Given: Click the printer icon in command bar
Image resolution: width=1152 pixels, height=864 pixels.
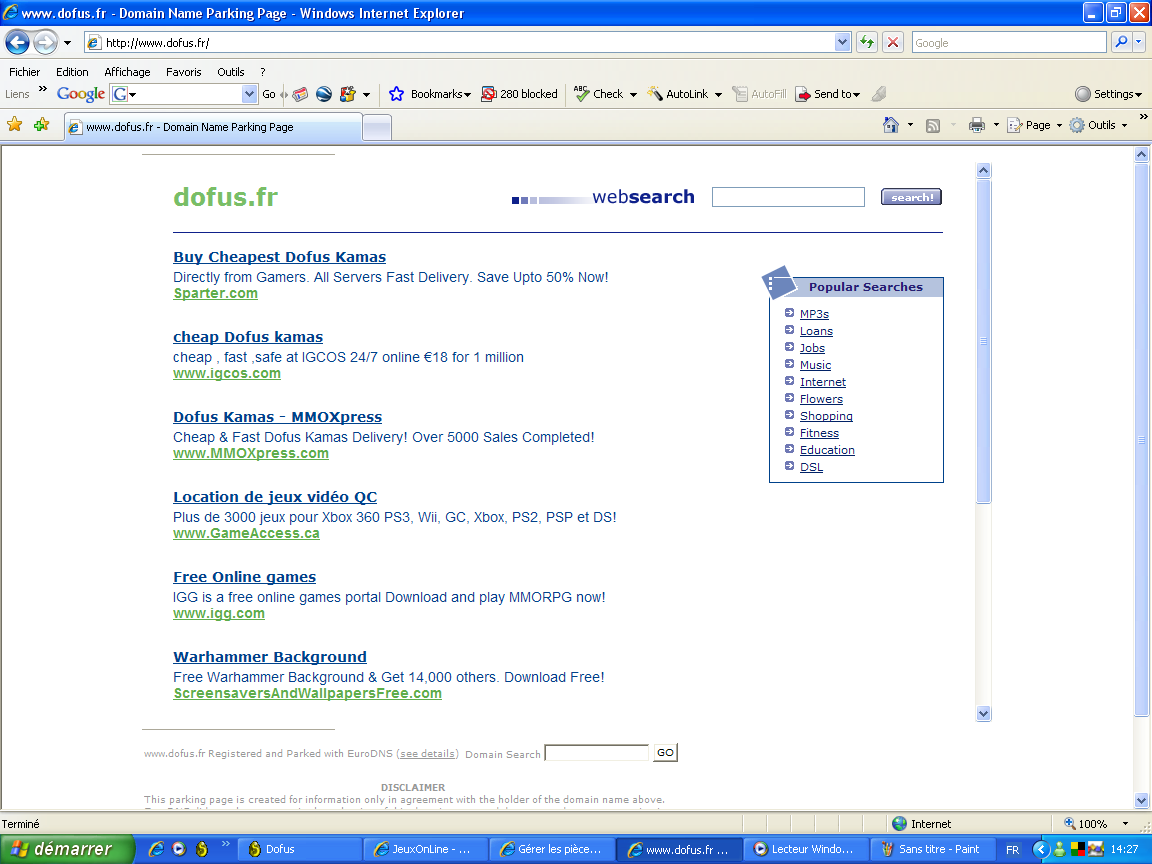Looking at the screenshot, I should pyautogui.click(x=976, y=125).
